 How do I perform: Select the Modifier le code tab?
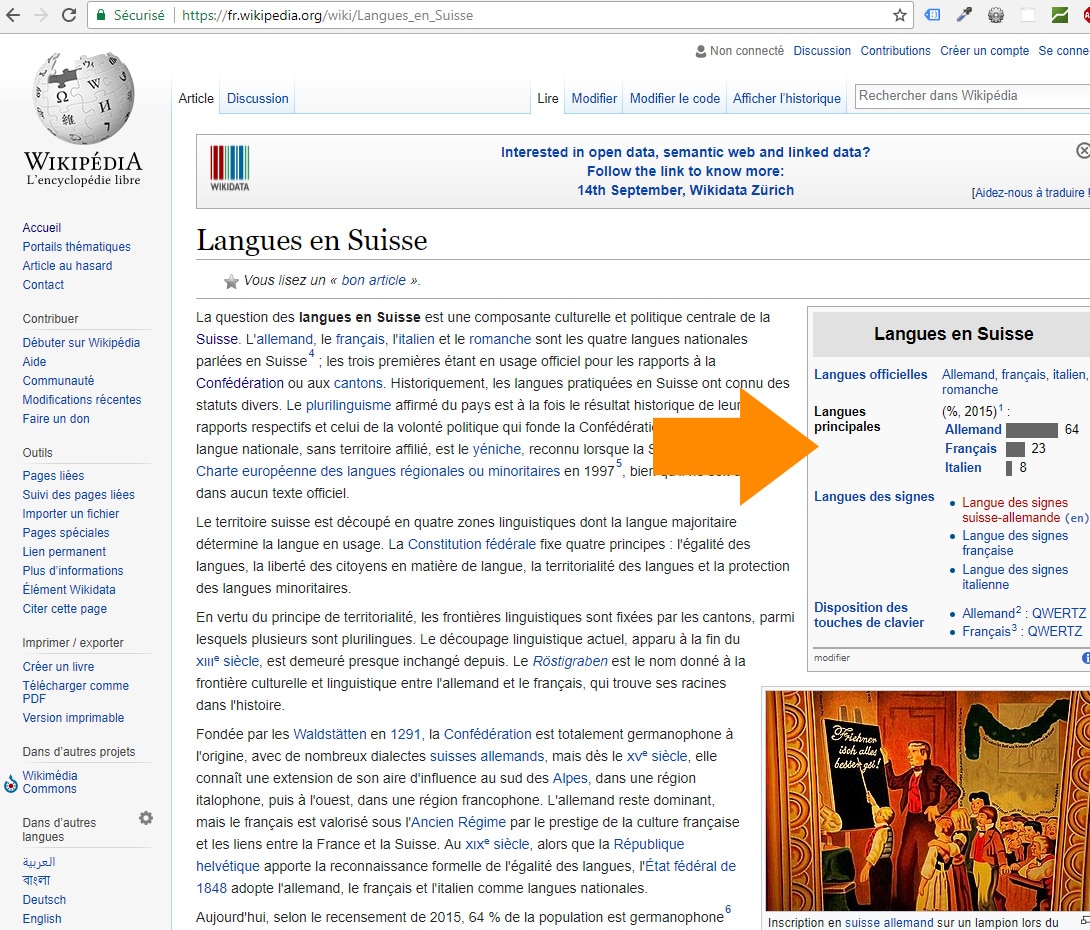[x=674, y=98]
